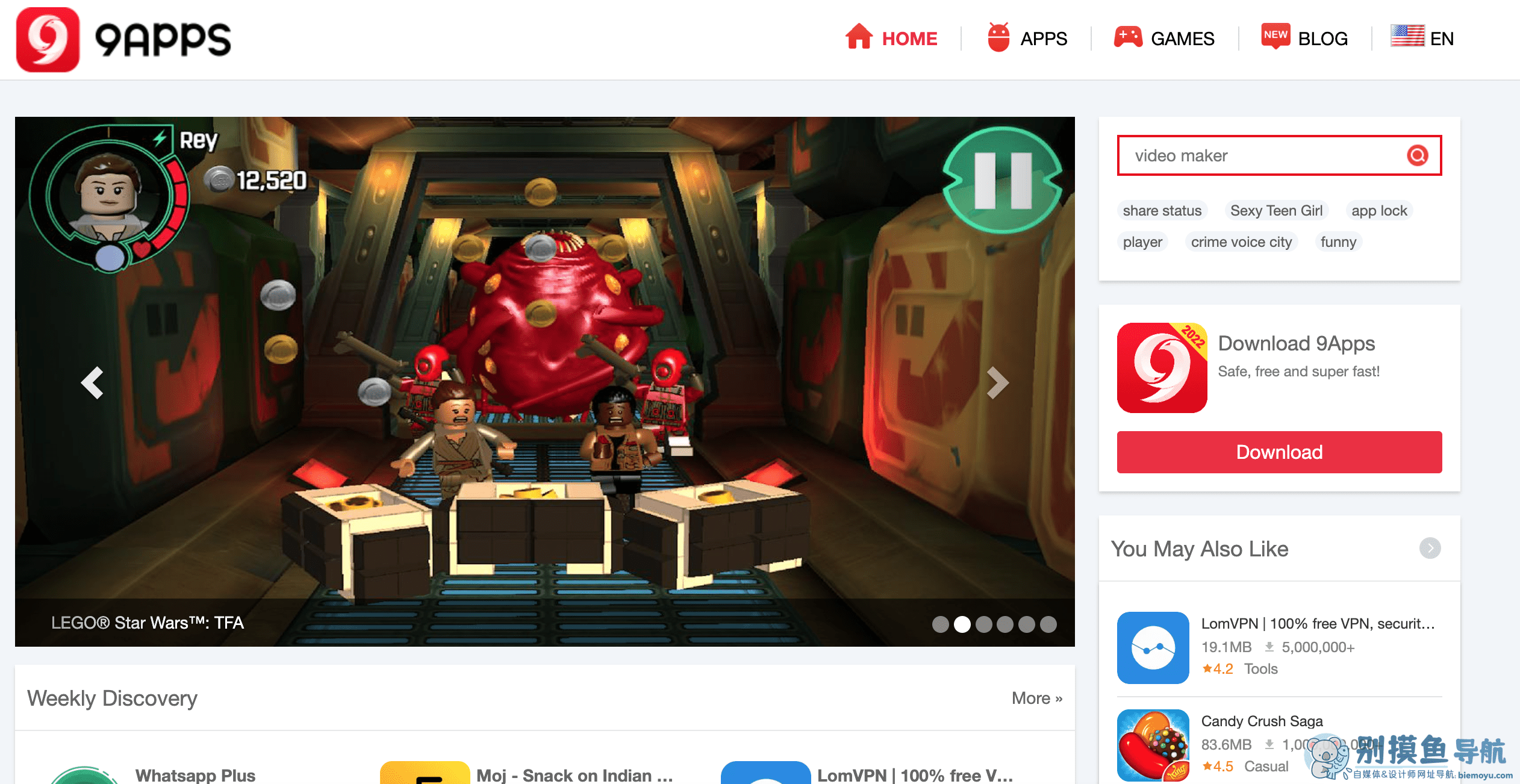Select the funny search tag
The width and height of the screenshot is (1520, 784).
coord(1338,242)
